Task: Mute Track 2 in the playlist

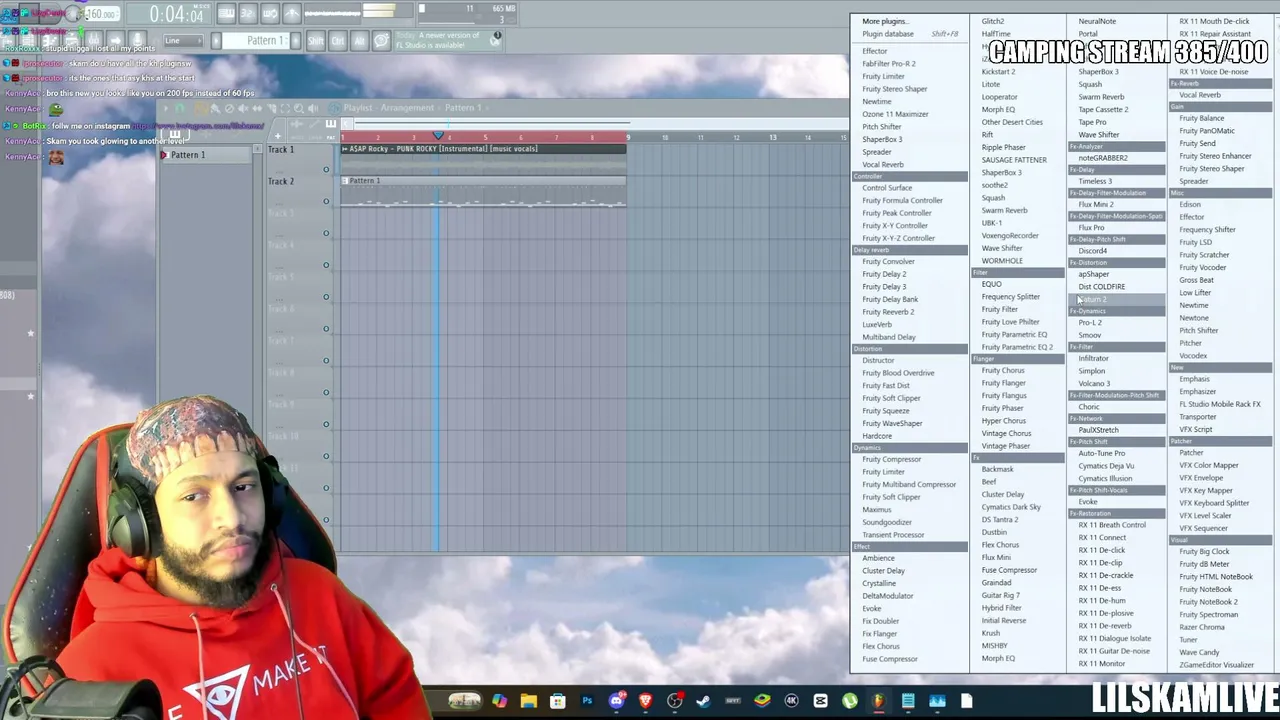Action: pos(326,201)
